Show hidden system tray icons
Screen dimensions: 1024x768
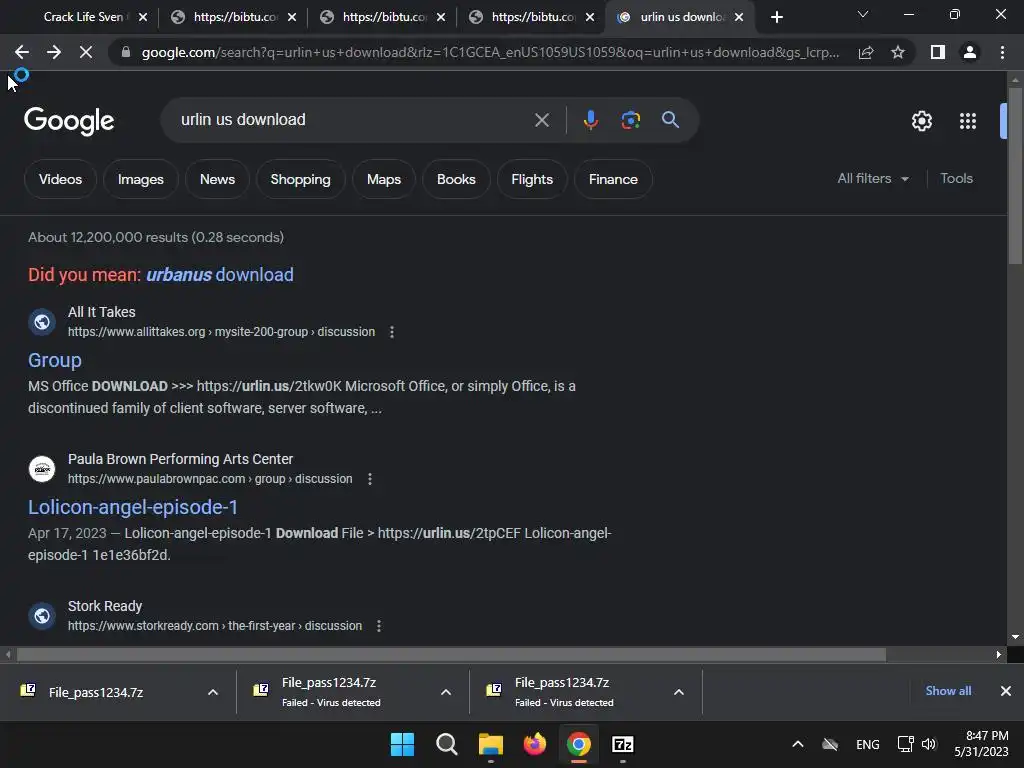point(797,744)
